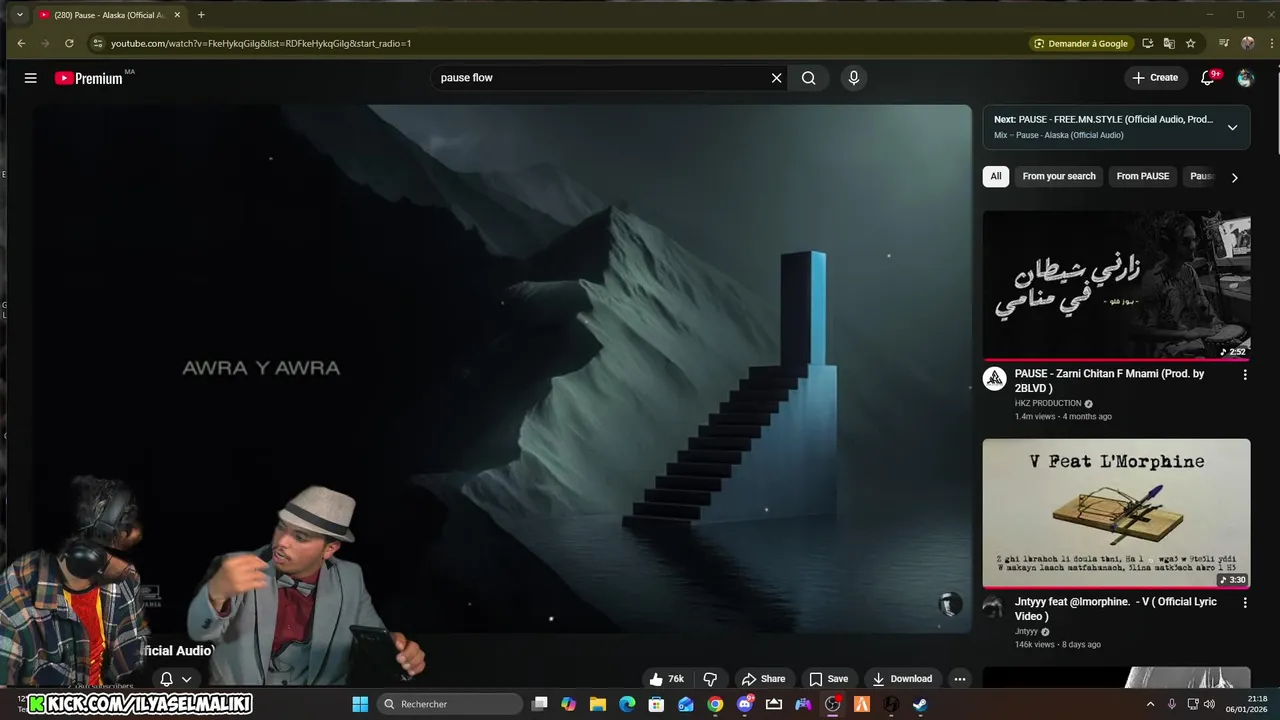Select the From your search chip

[1059, 176]
